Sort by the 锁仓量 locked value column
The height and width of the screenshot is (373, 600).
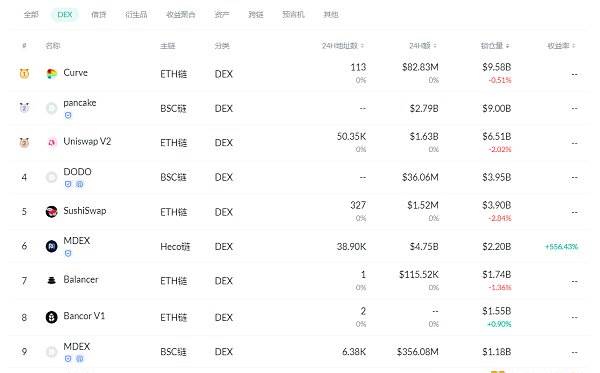pyautogui.click(x=495, y=46)
